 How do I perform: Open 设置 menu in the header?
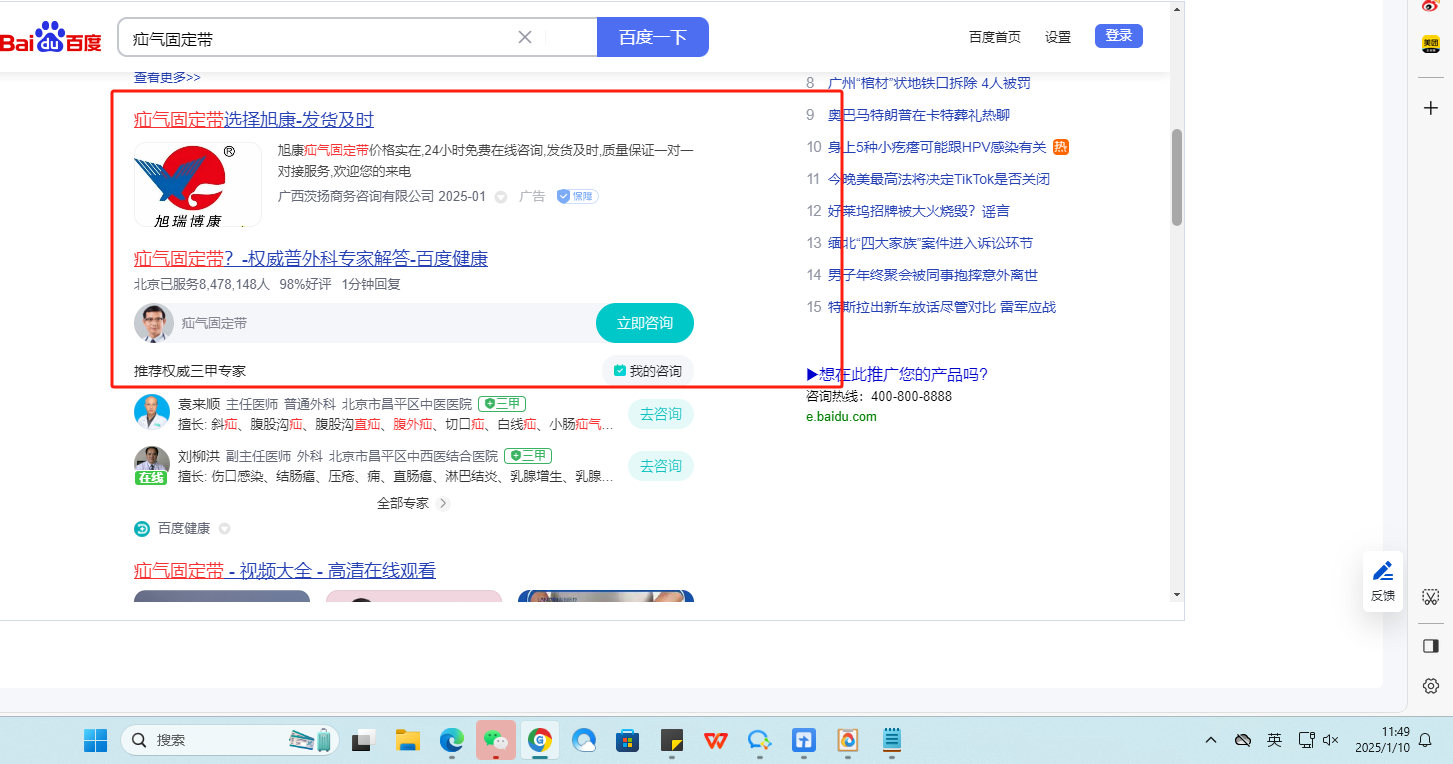pyautogui.click(x=1057, y=37)
